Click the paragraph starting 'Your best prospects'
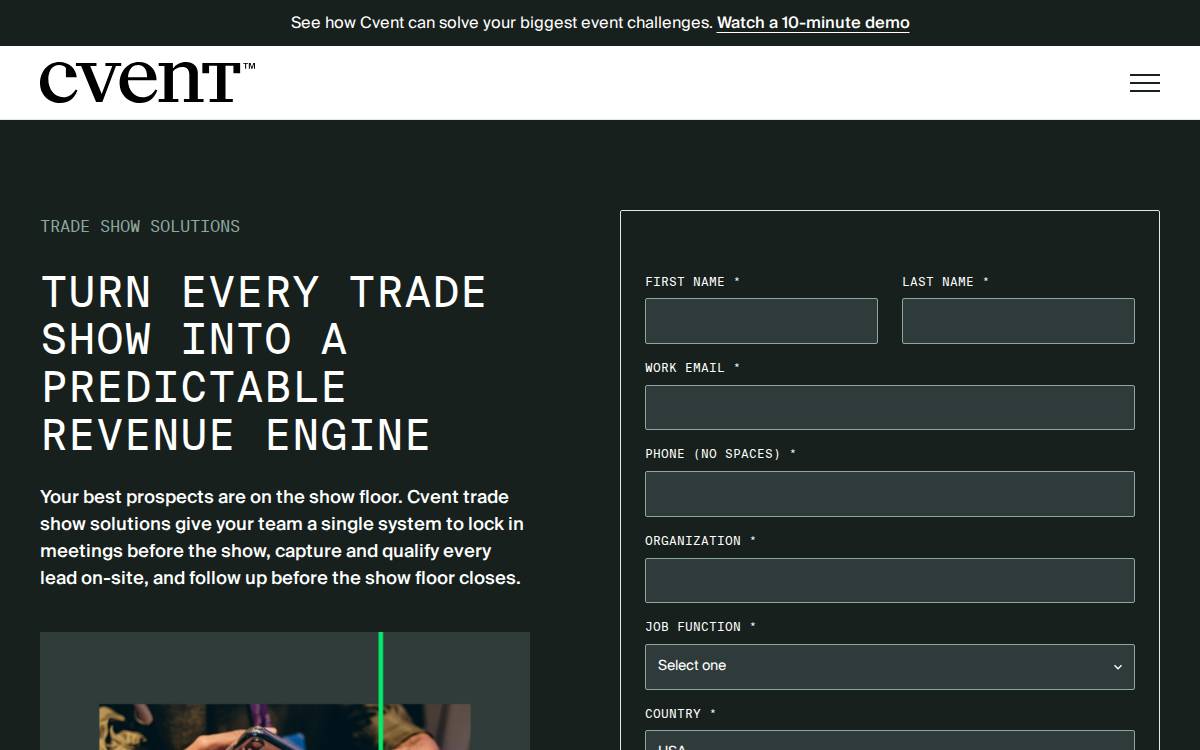This screenshot has width=1200, height=750. tap(282, 537)
